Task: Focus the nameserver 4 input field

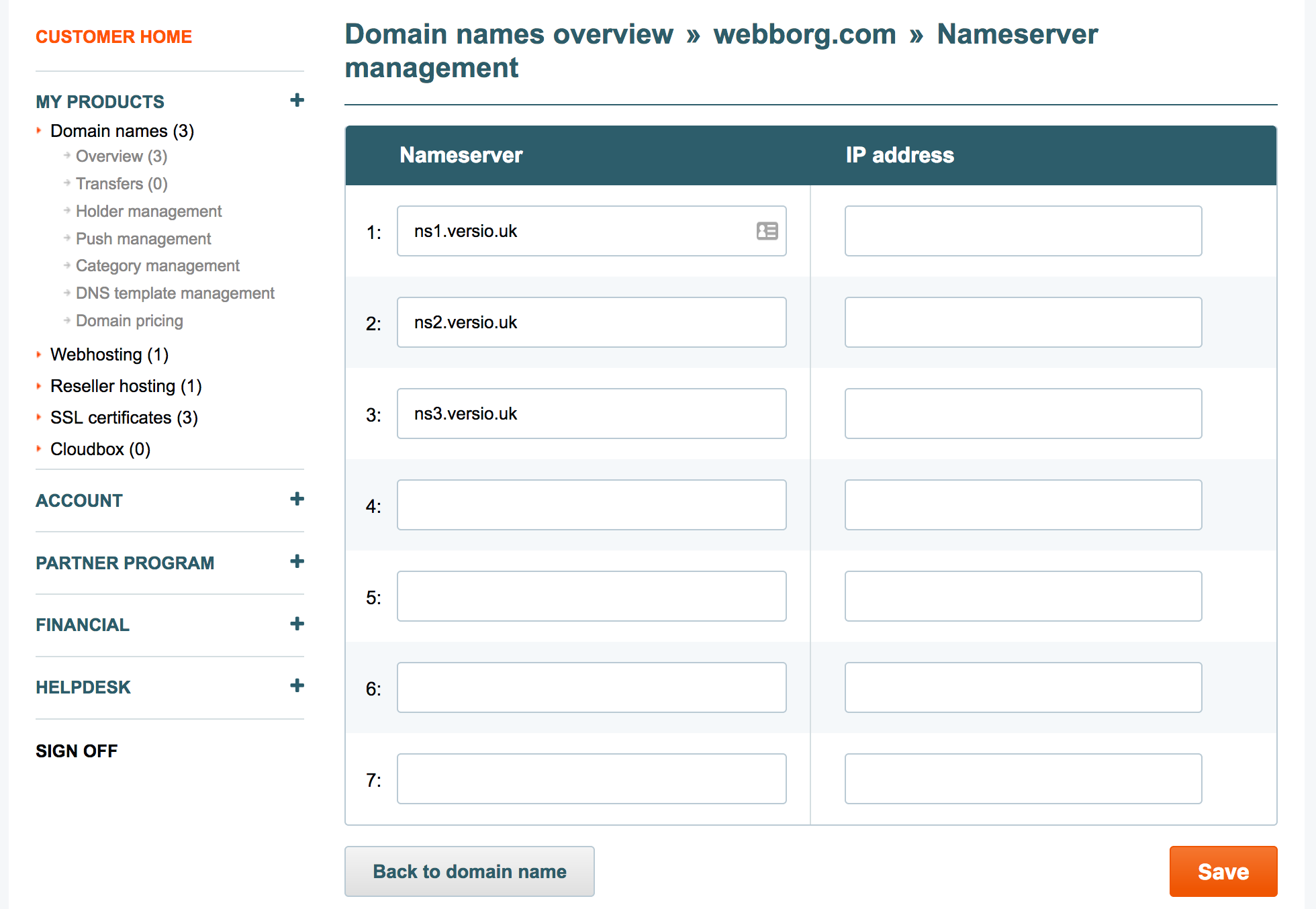Action: coord(591,505)
